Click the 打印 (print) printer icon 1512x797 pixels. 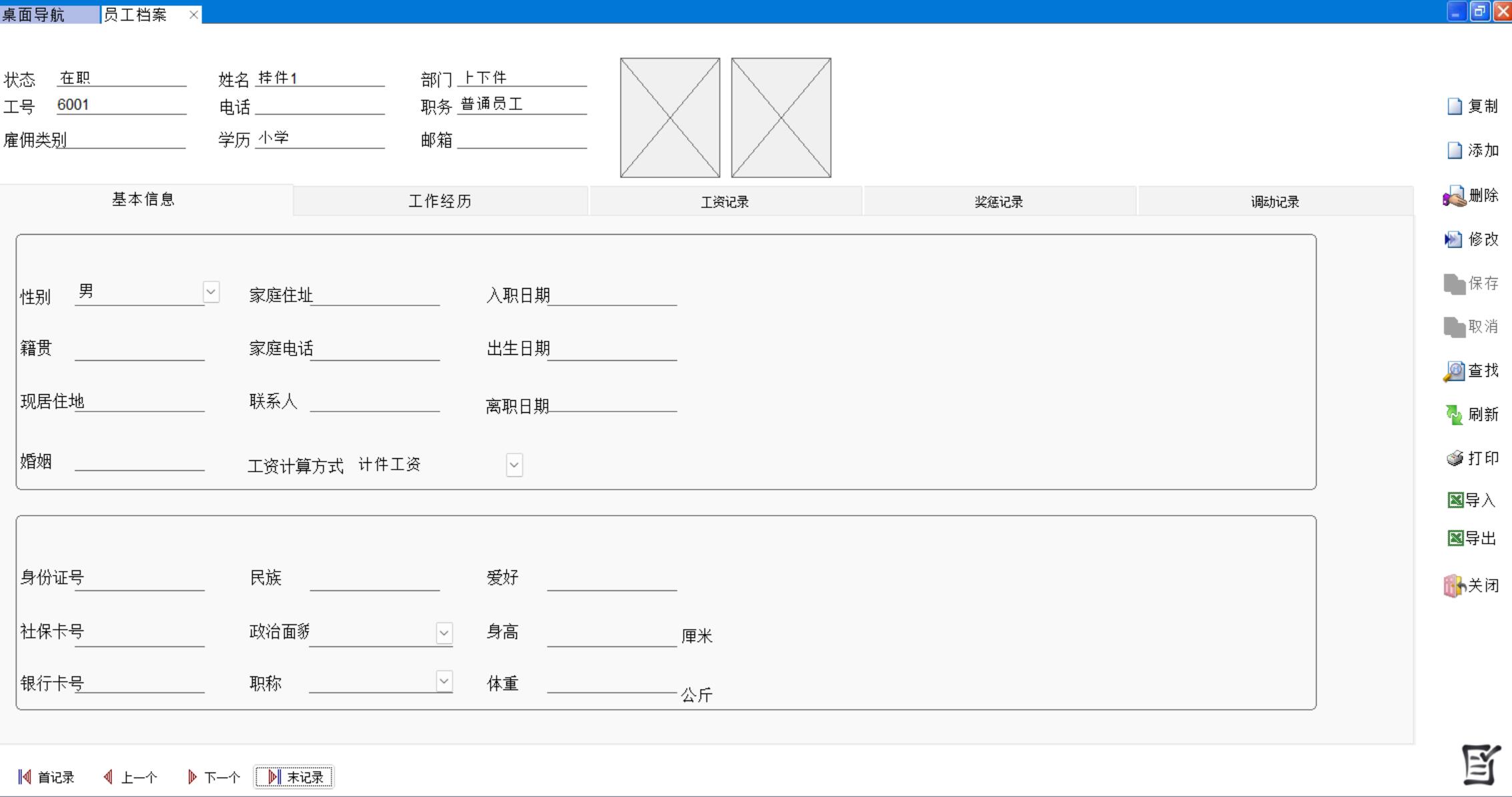(x=1455, y=458)
